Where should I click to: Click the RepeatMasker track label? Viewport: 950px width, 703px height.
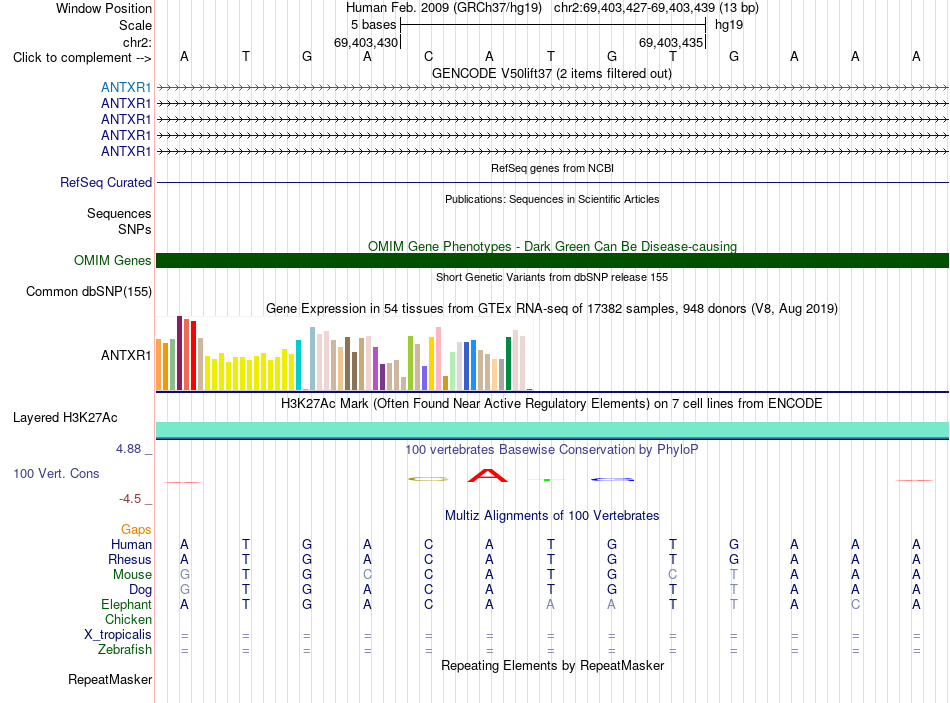pyautogui.click(x=110, y=679)
